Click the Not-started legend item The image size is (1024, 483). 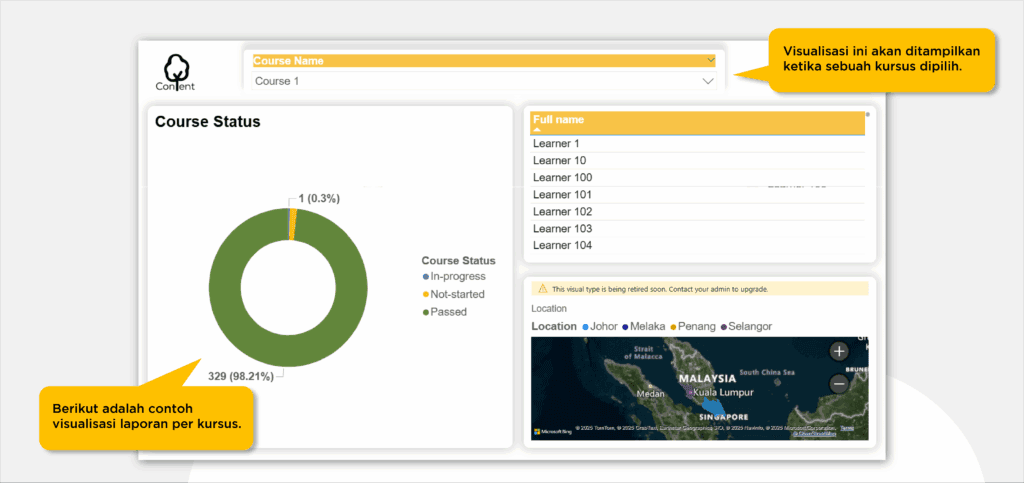[453, 294]
